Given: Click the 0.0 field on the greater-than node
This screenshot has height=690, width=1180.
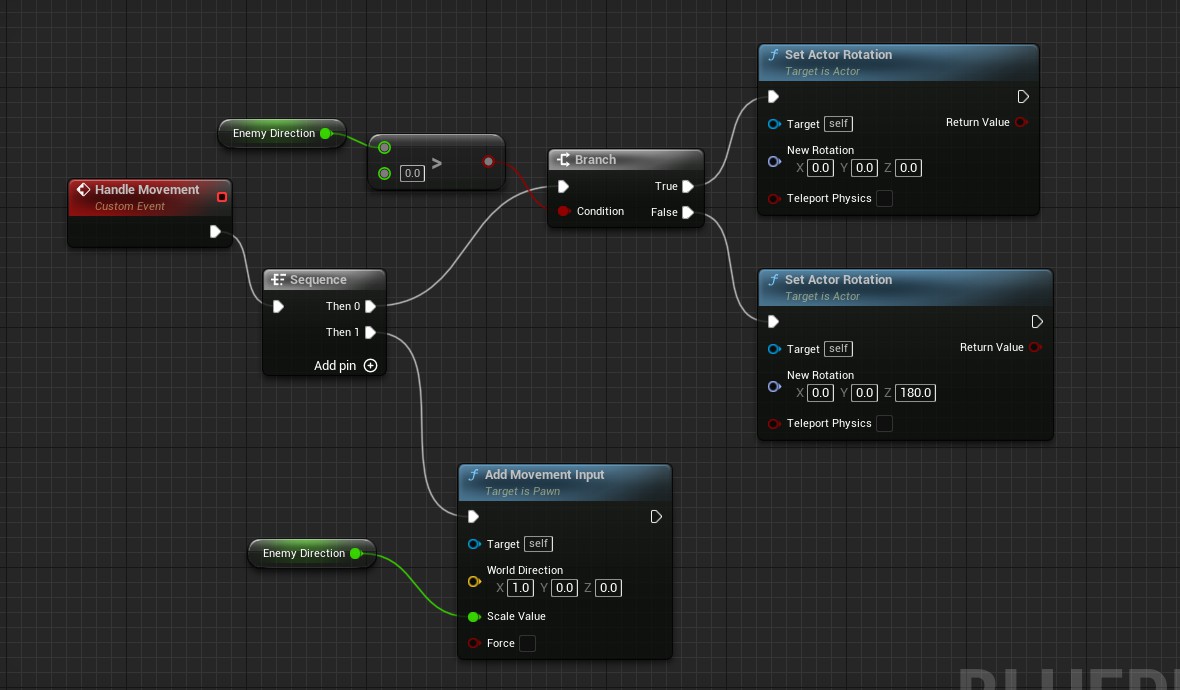Looking at the screenshot, I should coord(411,174).
